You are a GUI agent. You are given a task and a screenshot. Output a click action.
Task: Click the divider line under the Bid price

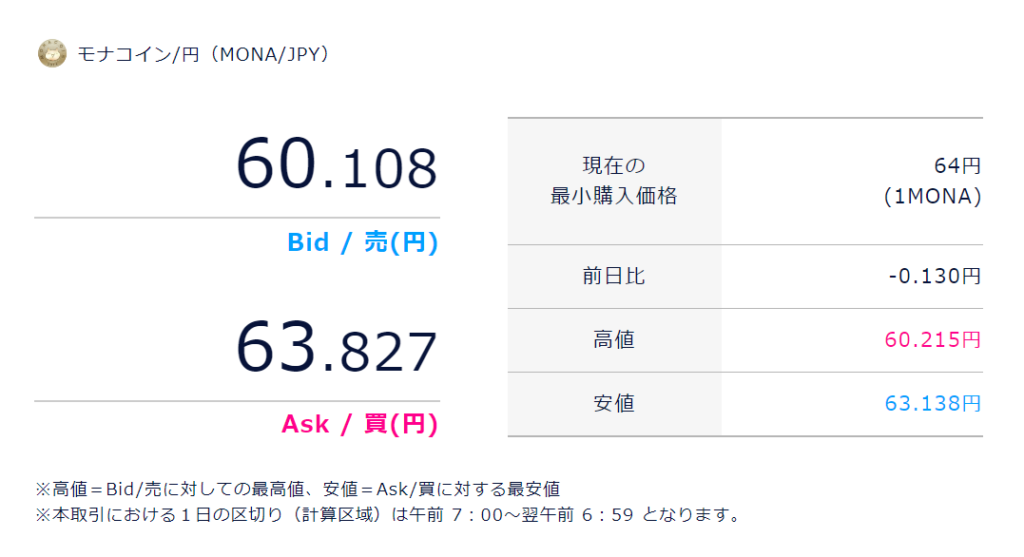coord(237,217)
